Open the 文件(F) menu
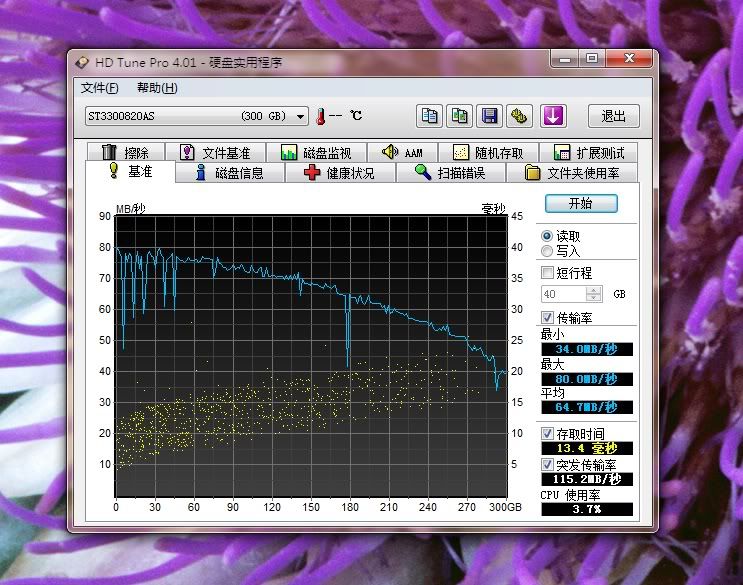This screenshot has height=585, width=743. [99, 88]
